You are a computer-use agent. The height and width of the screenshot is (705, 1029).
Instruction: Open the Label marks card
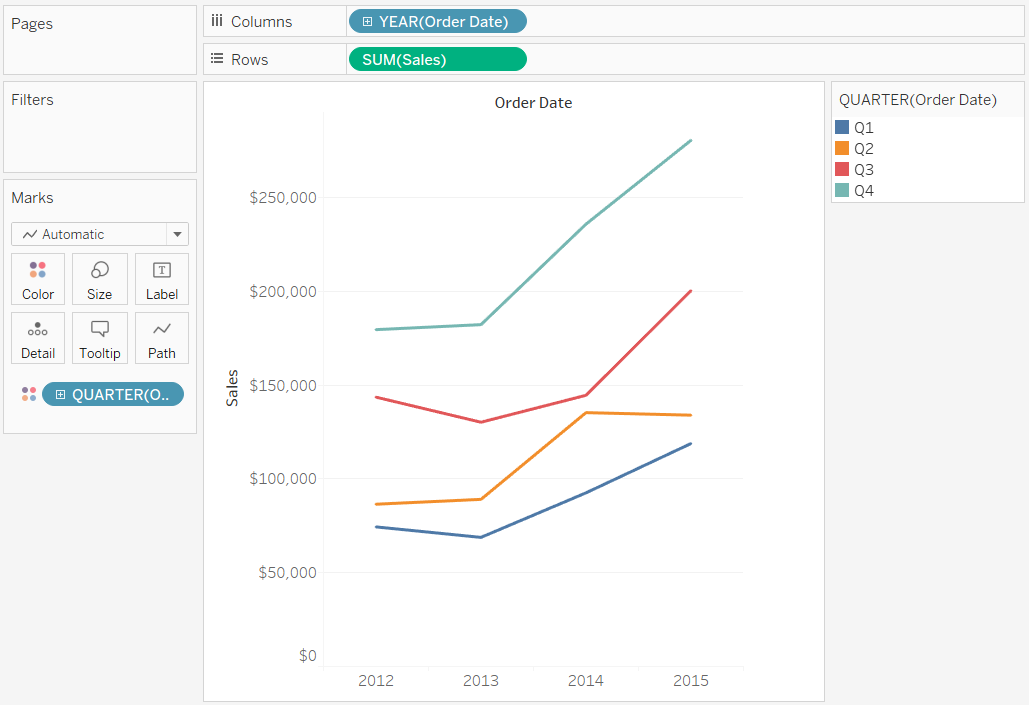click(x=162, y=279)
